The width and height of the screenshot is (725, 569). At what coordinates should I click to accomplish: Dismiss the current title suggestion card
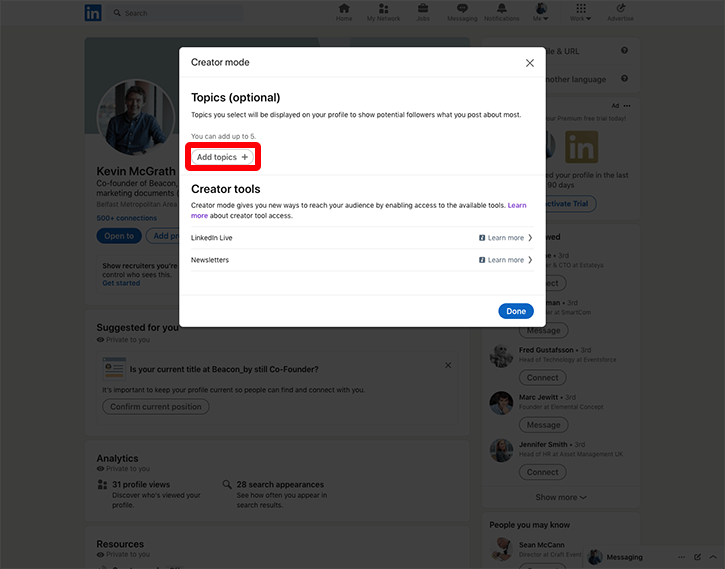pos(448,366)
